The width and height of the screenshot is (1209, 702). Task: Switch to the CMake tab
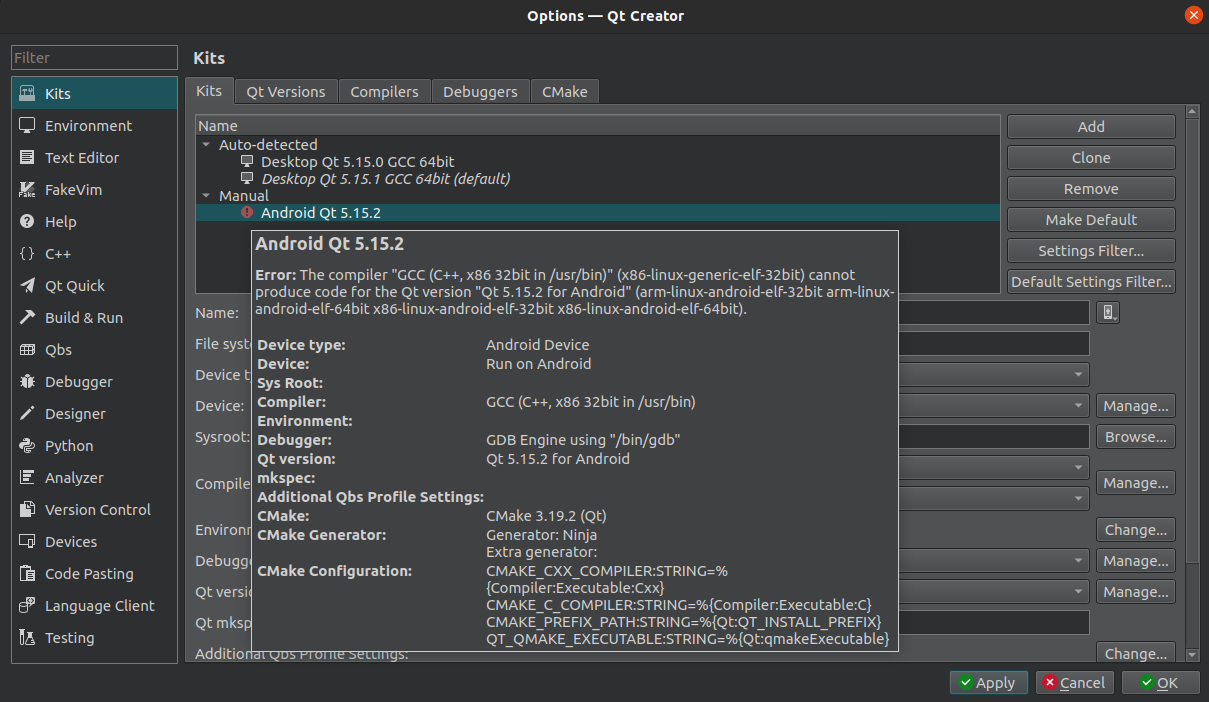(565, 91)
